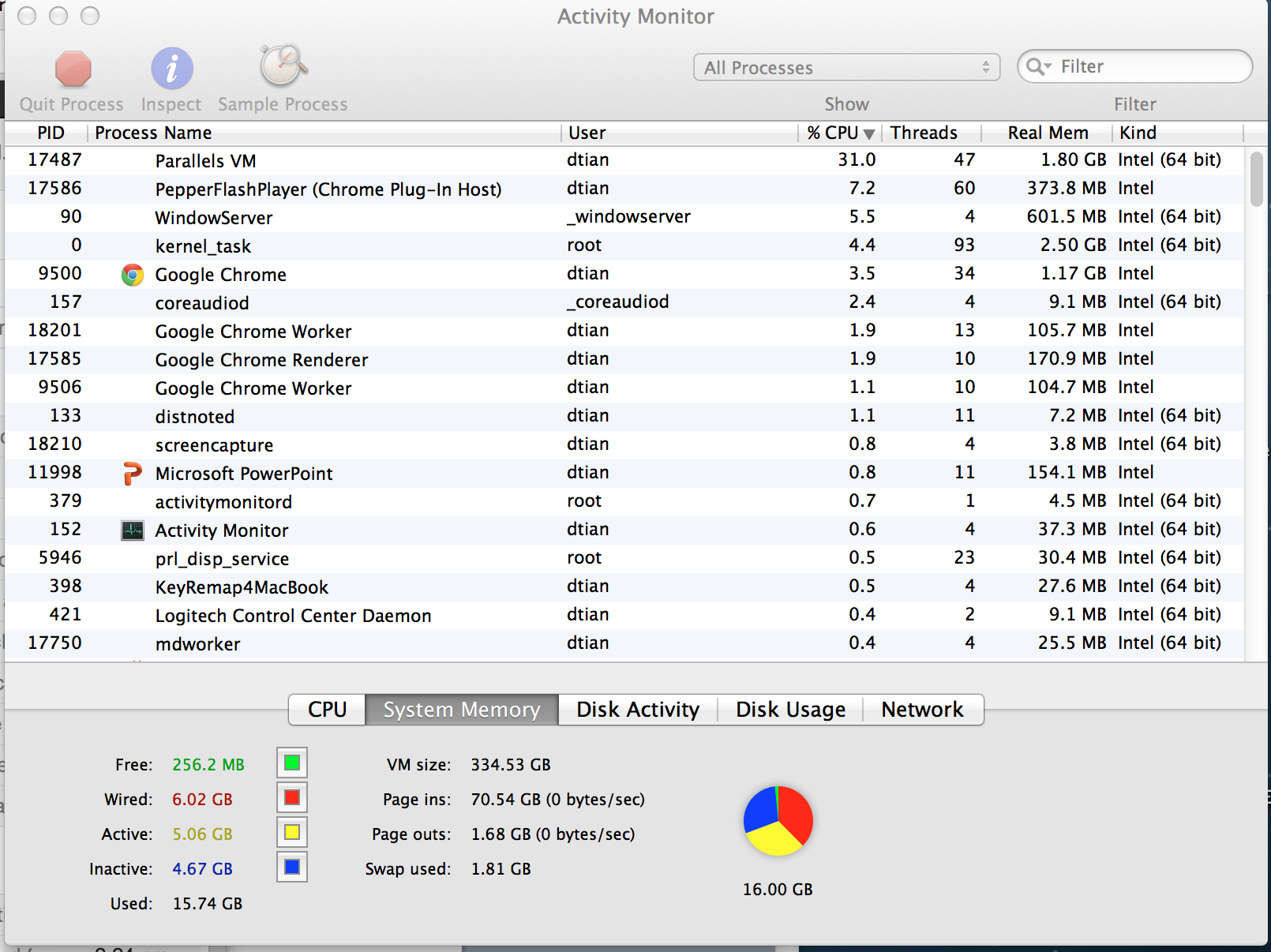The width and height of the screenshot is (1271, 952).
Task: Click the Google Chrome app icon
Action: (x=132, y=275)
